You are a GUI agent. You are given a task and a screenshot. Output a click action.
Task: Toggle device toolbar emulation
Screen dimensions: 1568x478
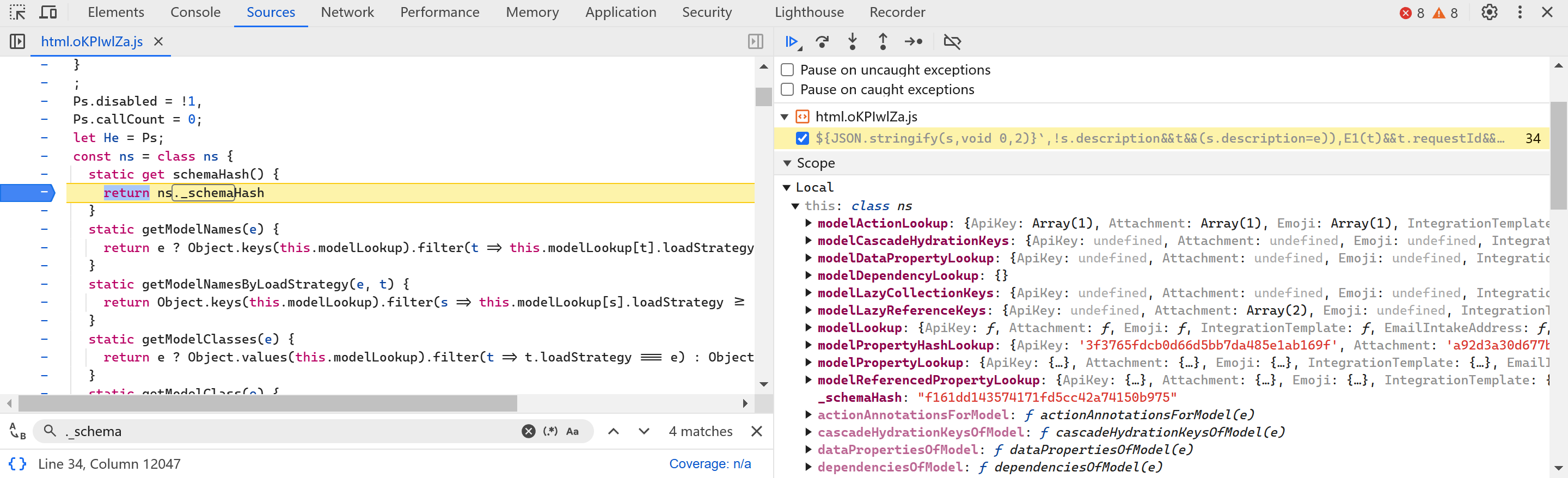pyautogui.click(x=48, y=12)
